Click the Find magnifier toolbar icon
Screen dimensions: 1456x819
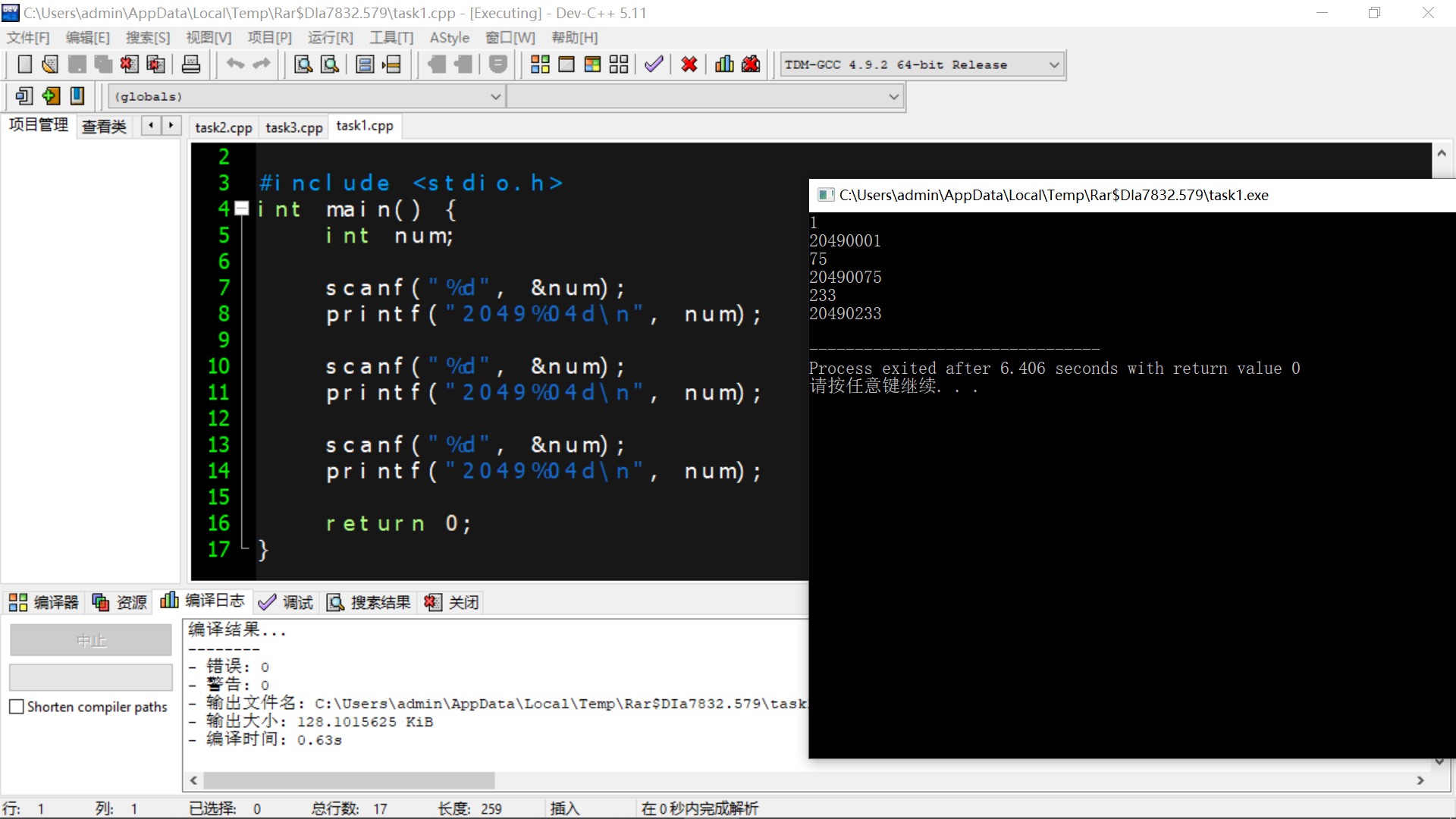pyautogui.click(x=303, y=64)
